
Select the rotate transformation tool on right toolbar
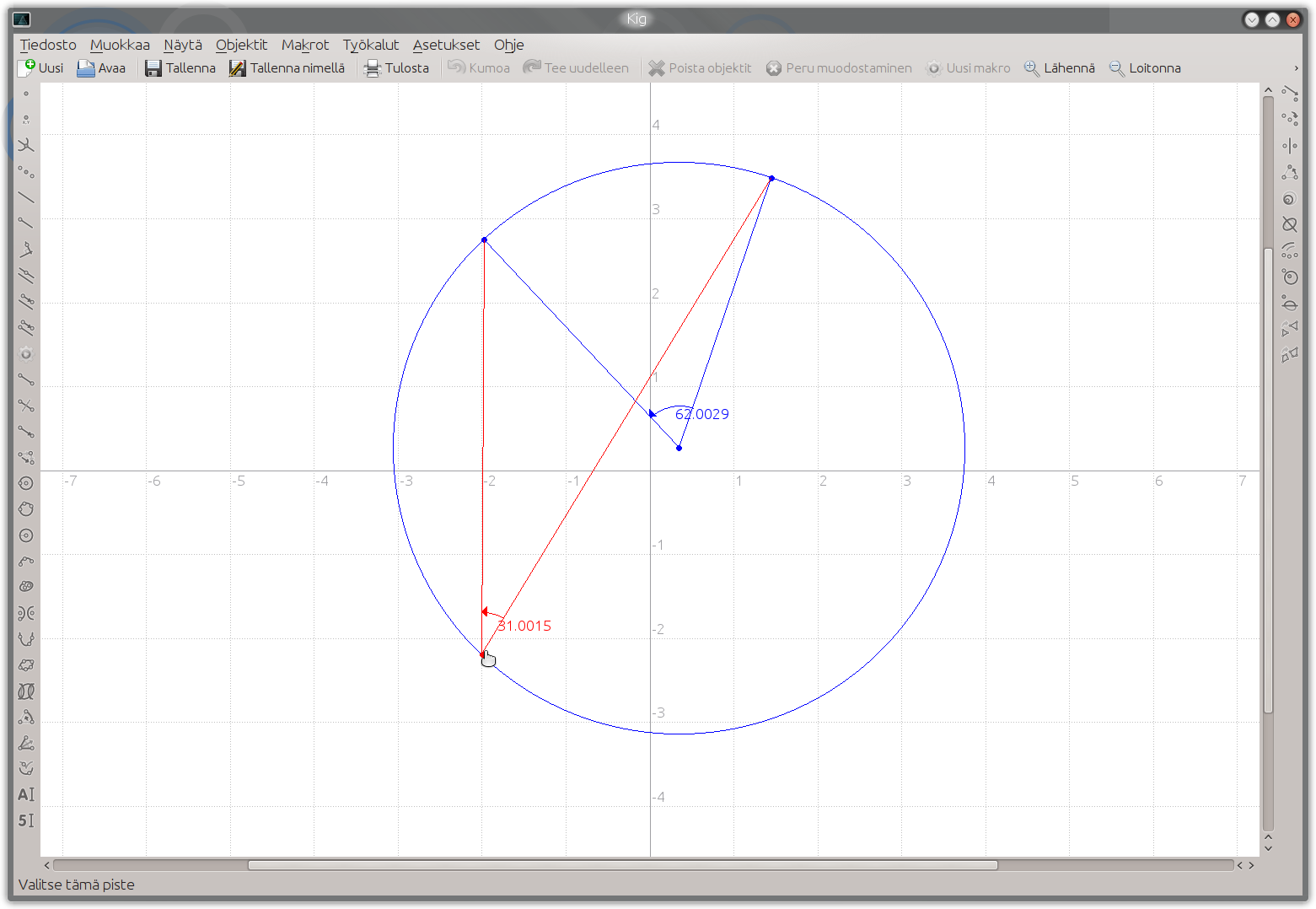point(1290,172)
